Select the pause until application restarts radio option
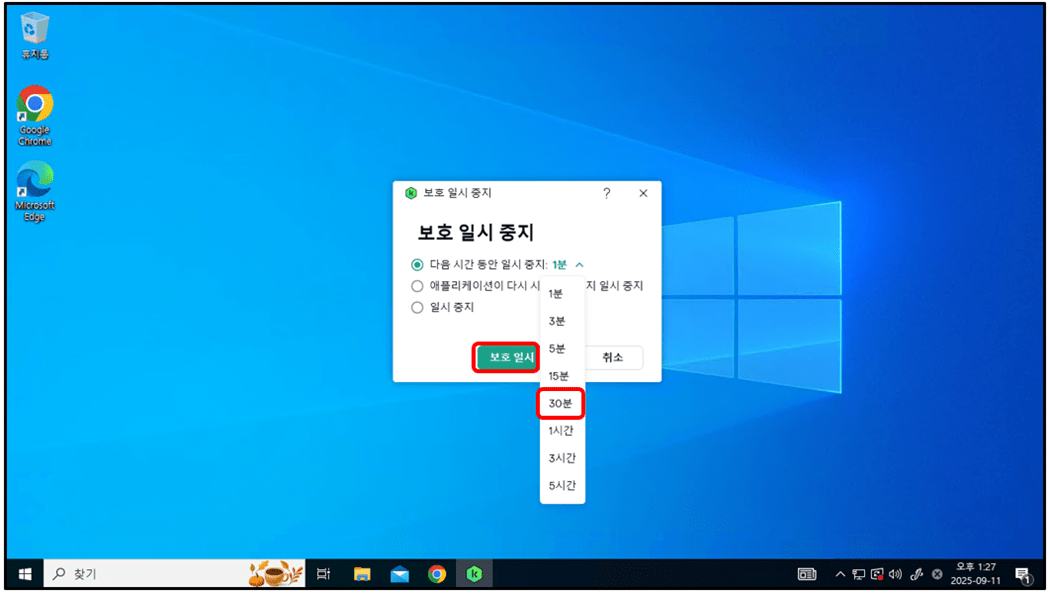 (x=418, y=286)
